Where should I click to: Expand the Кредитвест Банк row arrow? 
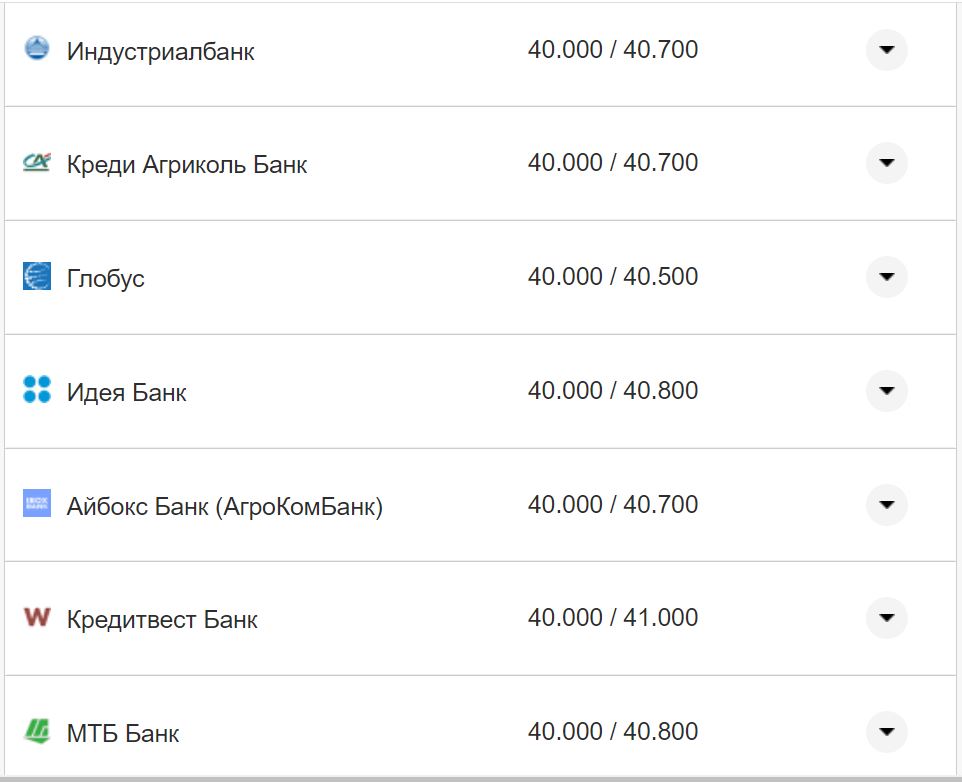(x=886, y=618)
